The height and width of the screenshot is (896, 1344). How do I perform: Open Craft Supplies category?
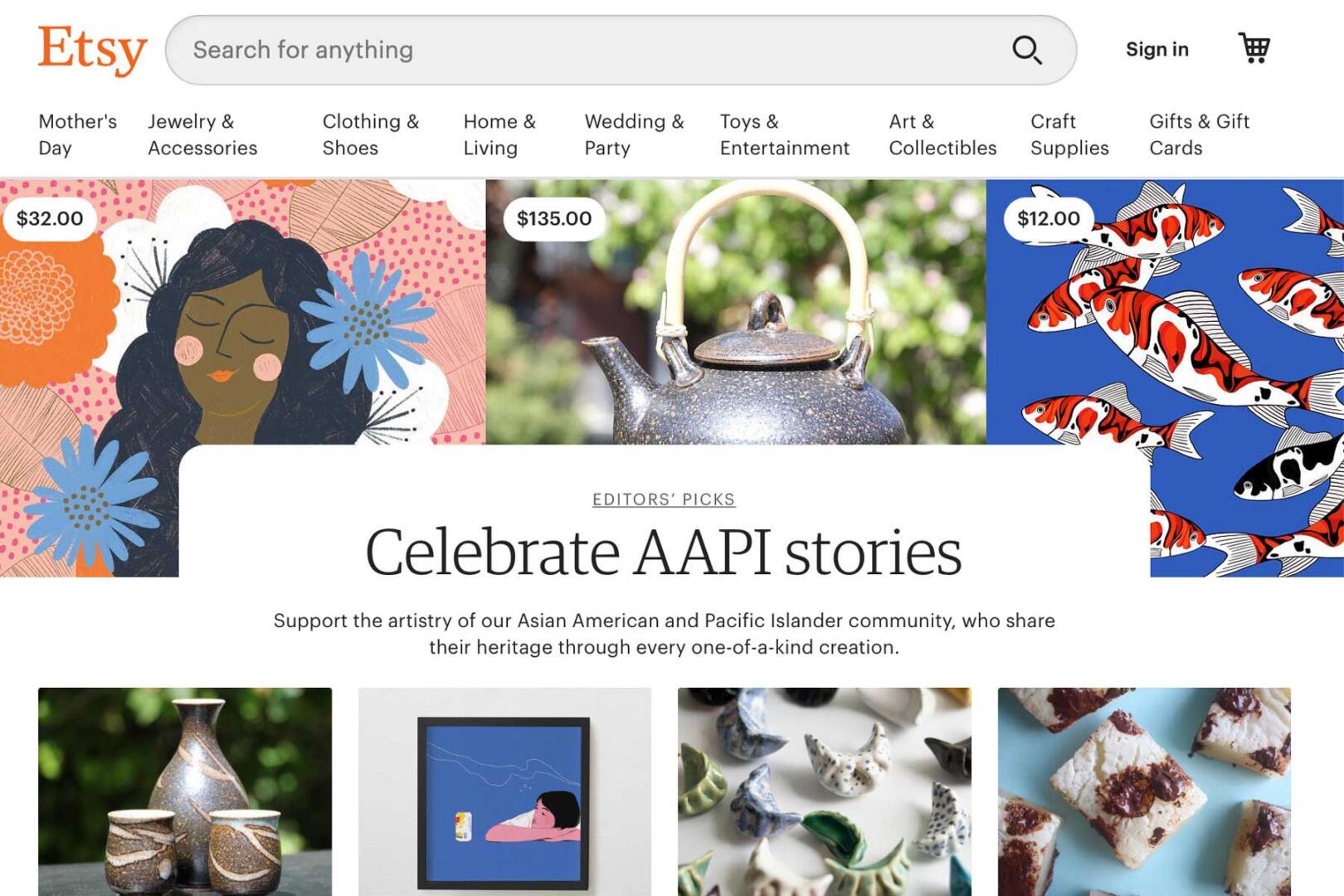[1069, 134]
